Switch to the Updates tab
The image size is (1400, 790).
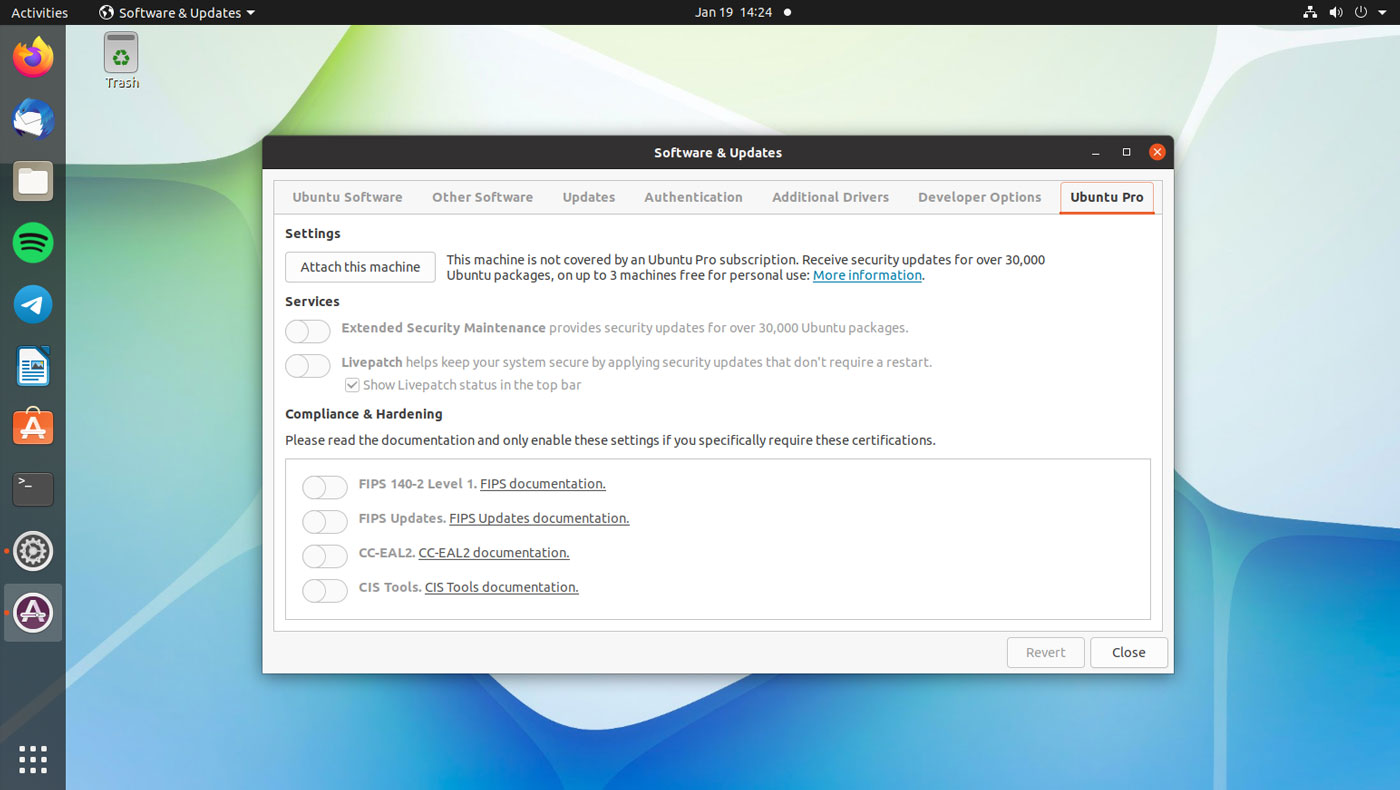tap(588, 197)
